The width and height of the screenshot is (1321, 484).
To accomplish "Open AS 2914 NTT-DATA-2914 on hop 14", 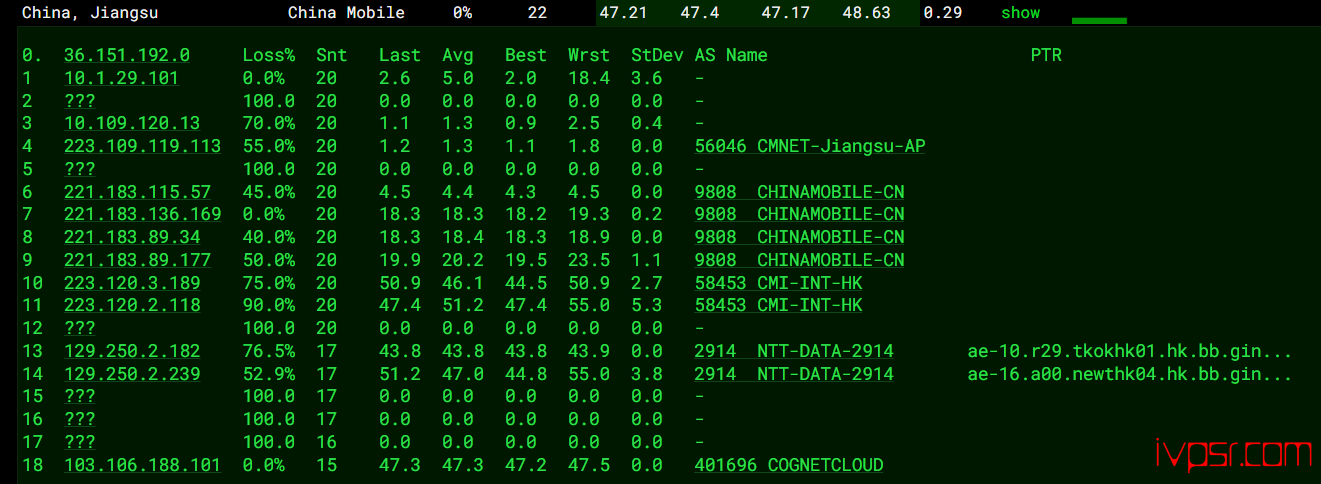I will [794, 374].
